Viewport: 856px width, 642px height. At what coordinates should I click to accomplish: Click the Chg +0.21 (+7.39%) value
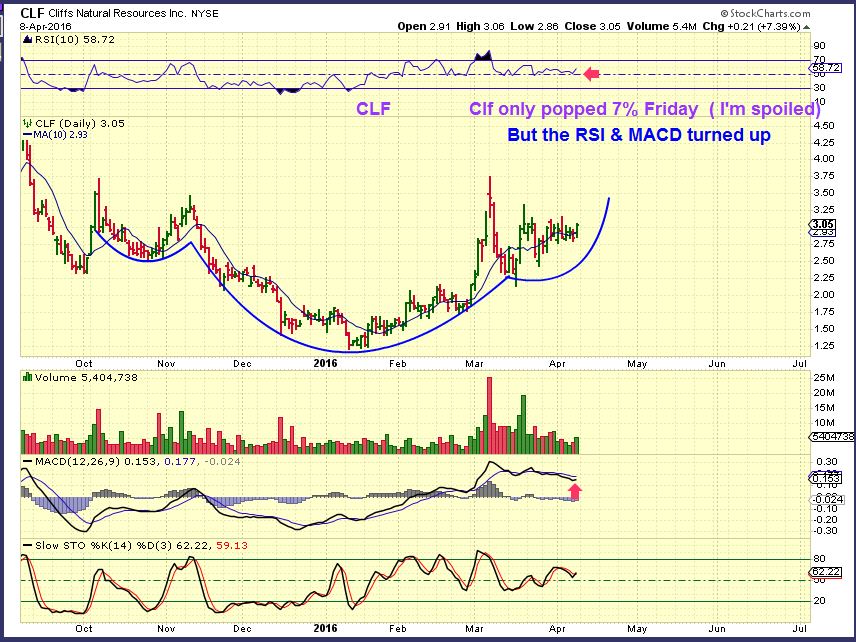tap(751, 26)
